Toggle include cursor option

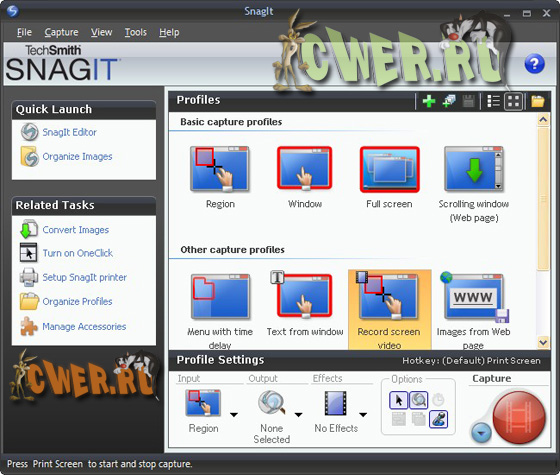pos(399,400)
